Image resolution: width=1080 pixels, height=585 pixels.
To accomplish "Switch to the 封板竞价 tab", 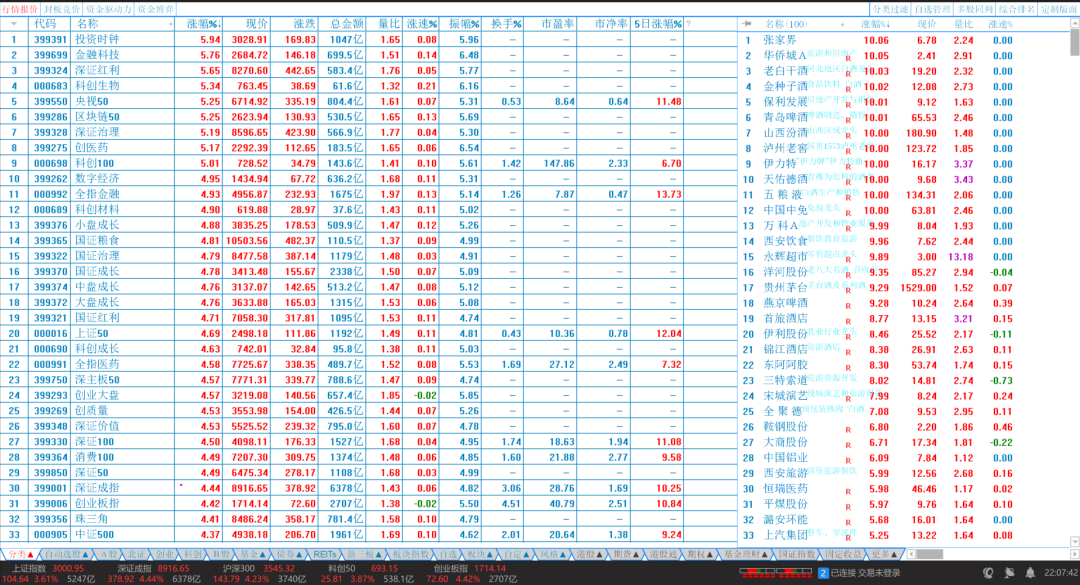I will click(61, 10).
